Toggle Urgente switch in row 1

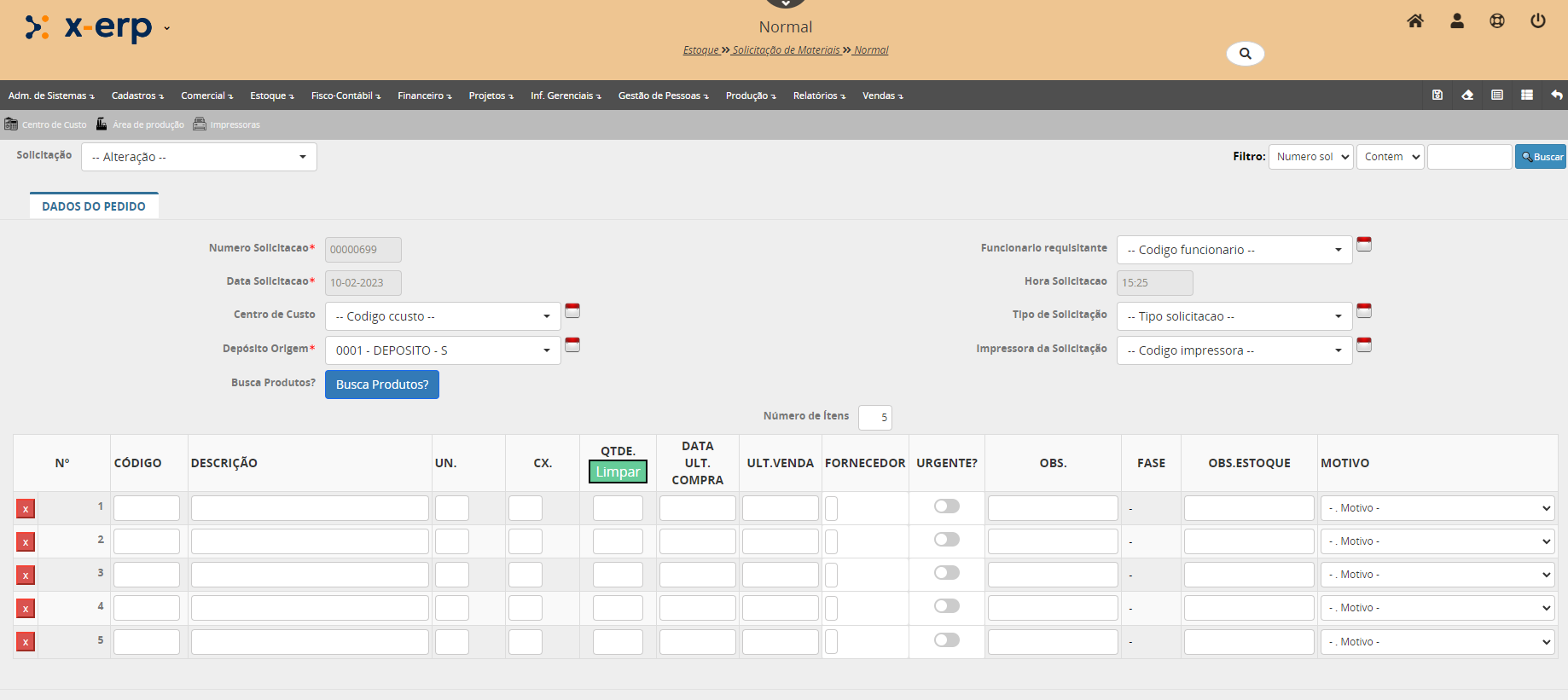pyautogui.click(x=946, y=506)
